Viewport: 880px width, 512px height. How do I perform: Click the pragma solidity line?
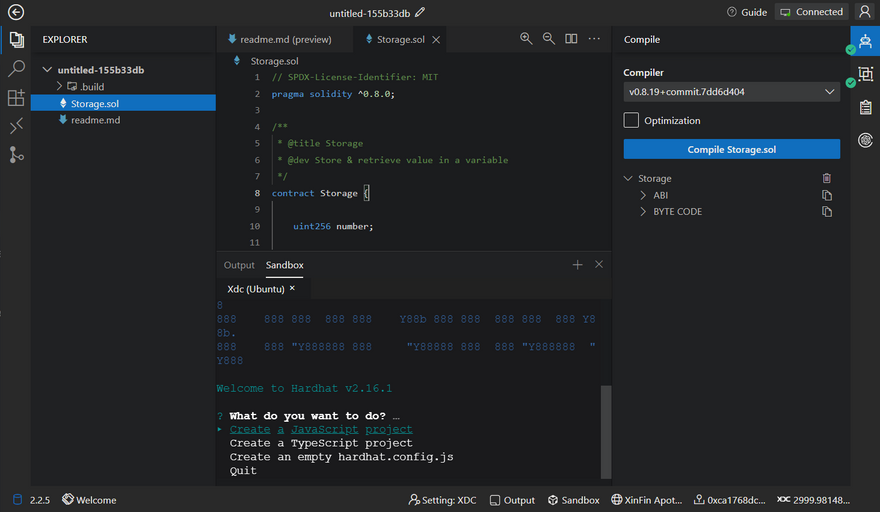333,94
